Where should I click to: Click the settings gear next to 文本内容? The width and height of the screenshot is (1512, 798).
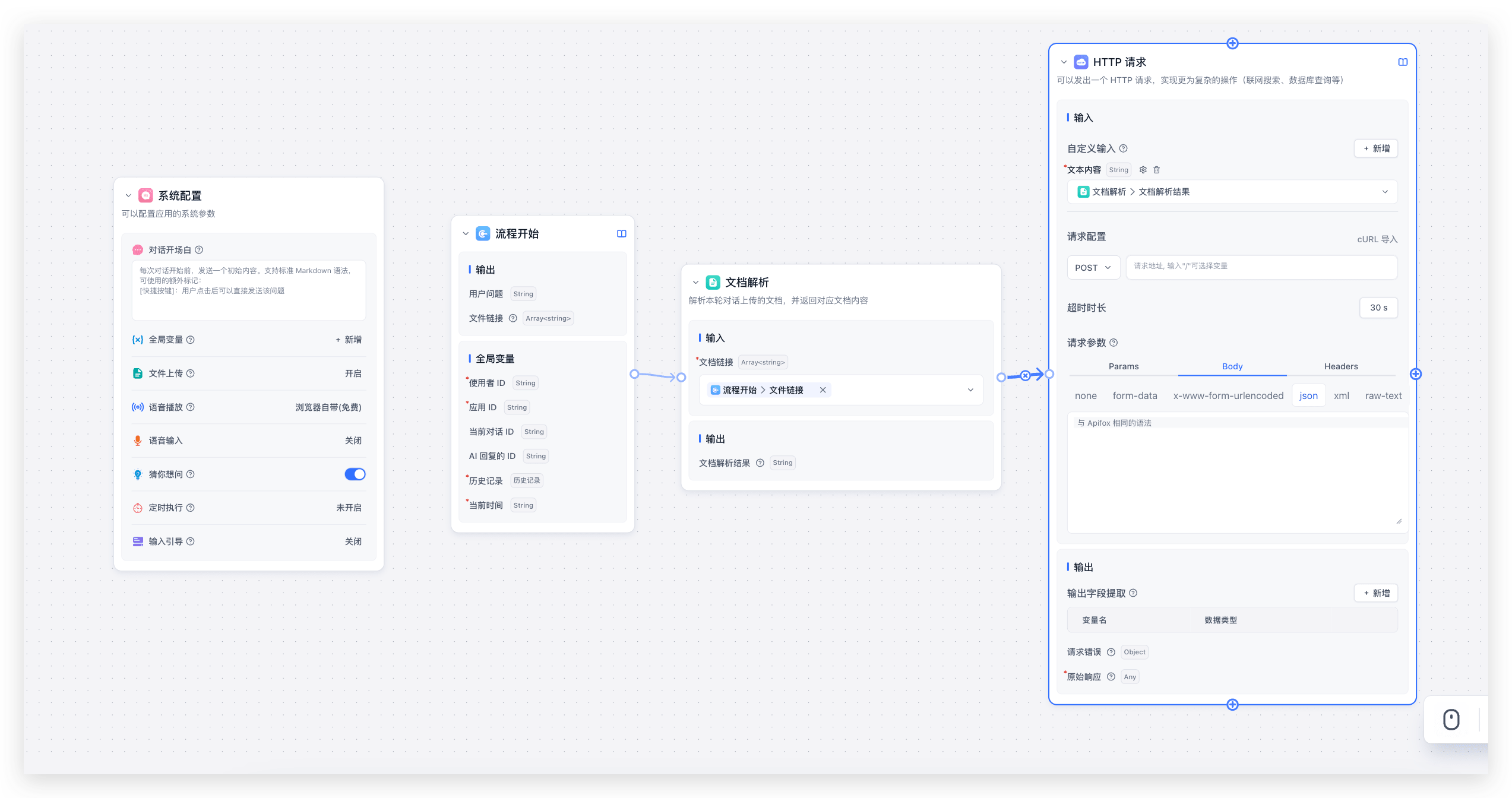(1143, 170)
